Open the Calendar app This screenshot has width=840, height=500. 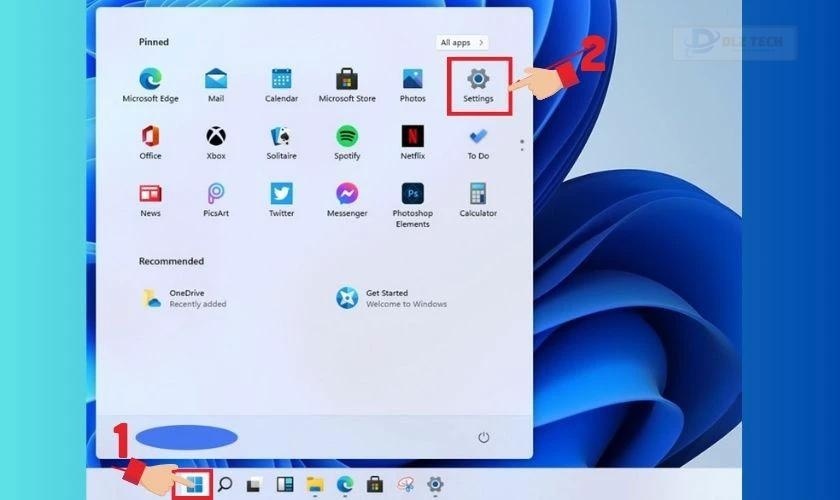(281, 79)
